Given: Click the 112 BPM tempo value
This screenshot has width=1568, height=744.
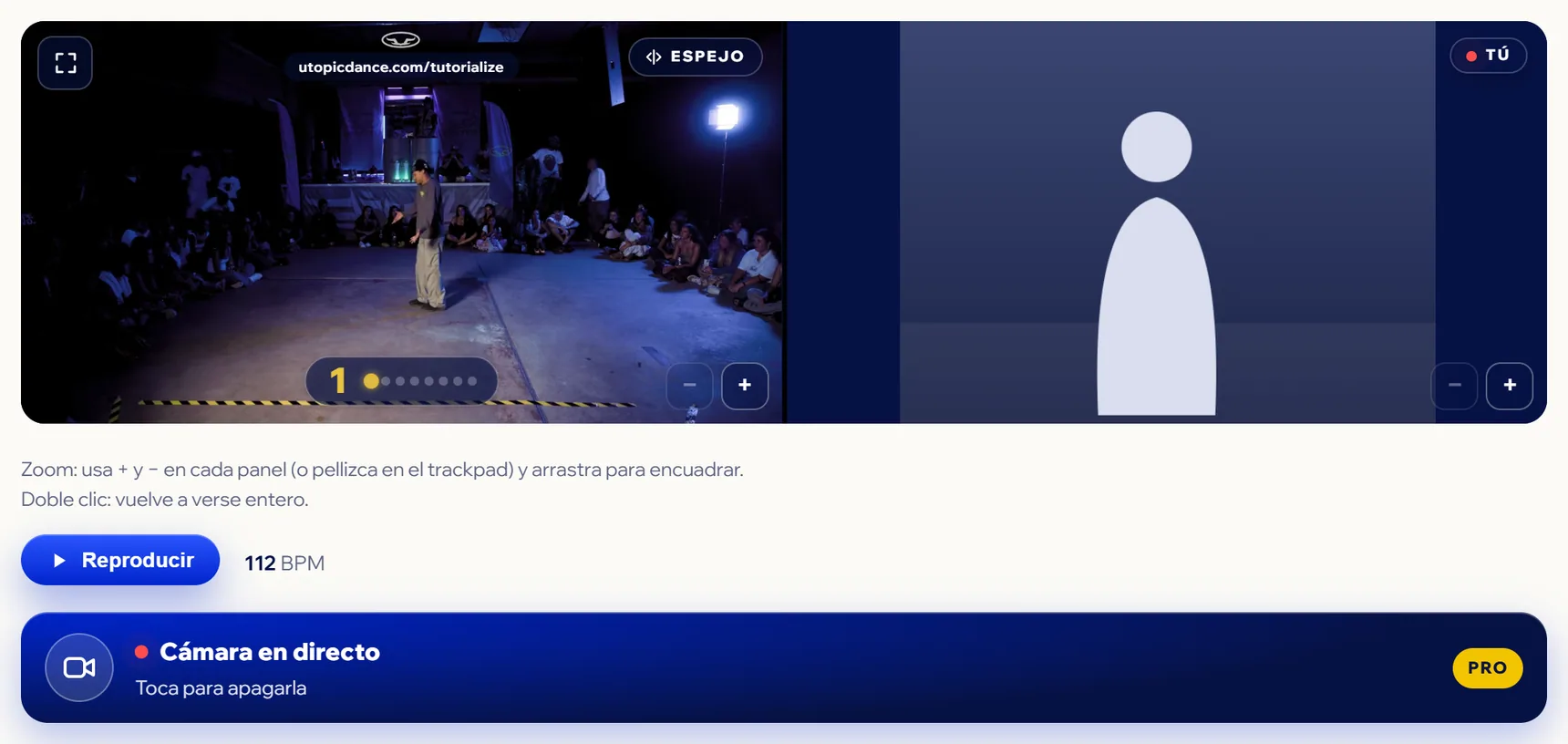Looking at the screenshot, I should point(284,563).
